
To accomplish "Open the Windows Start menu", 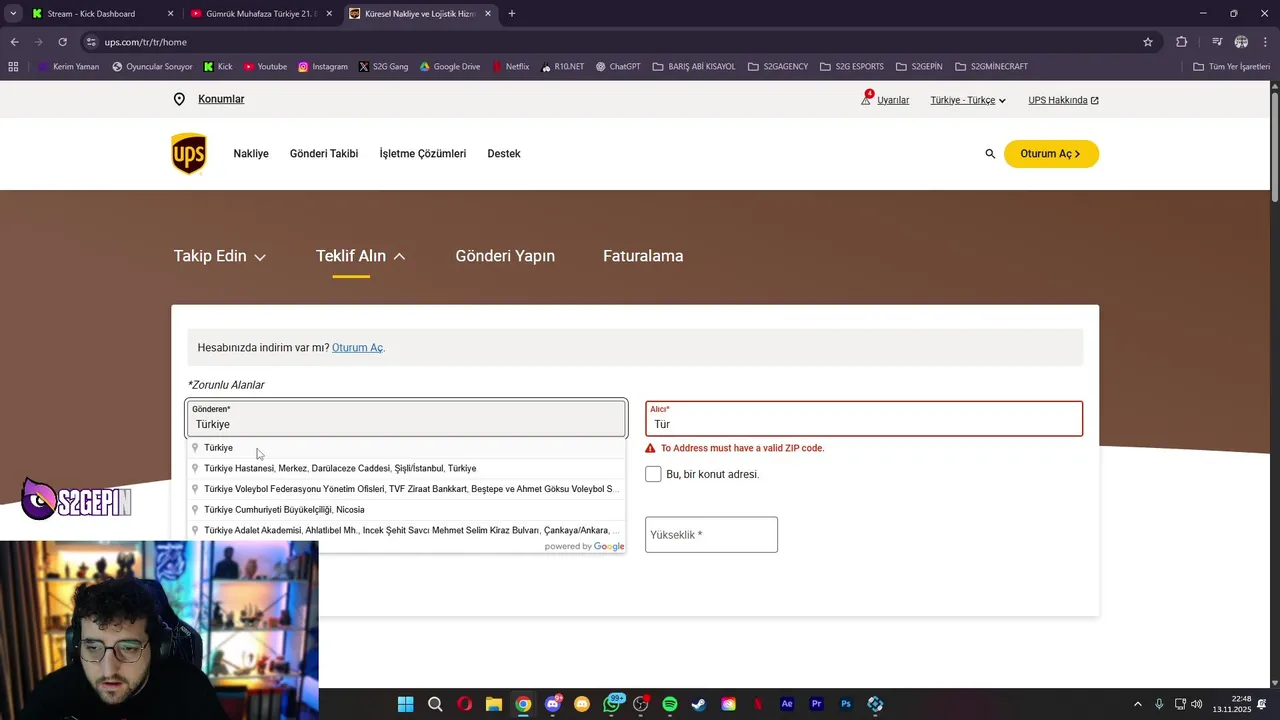I will 405,704.
